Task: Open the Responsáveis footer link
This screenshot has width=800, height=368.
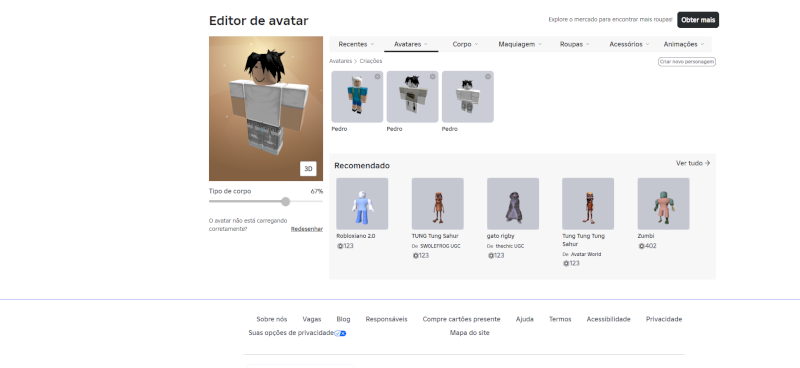Action: (x=386, y=320)
